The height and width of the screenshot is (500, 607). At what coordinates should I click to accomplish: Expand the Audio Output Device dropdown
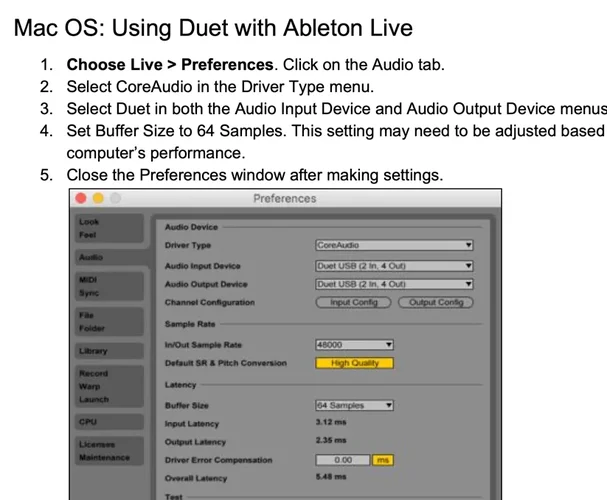tap(394, 284)
